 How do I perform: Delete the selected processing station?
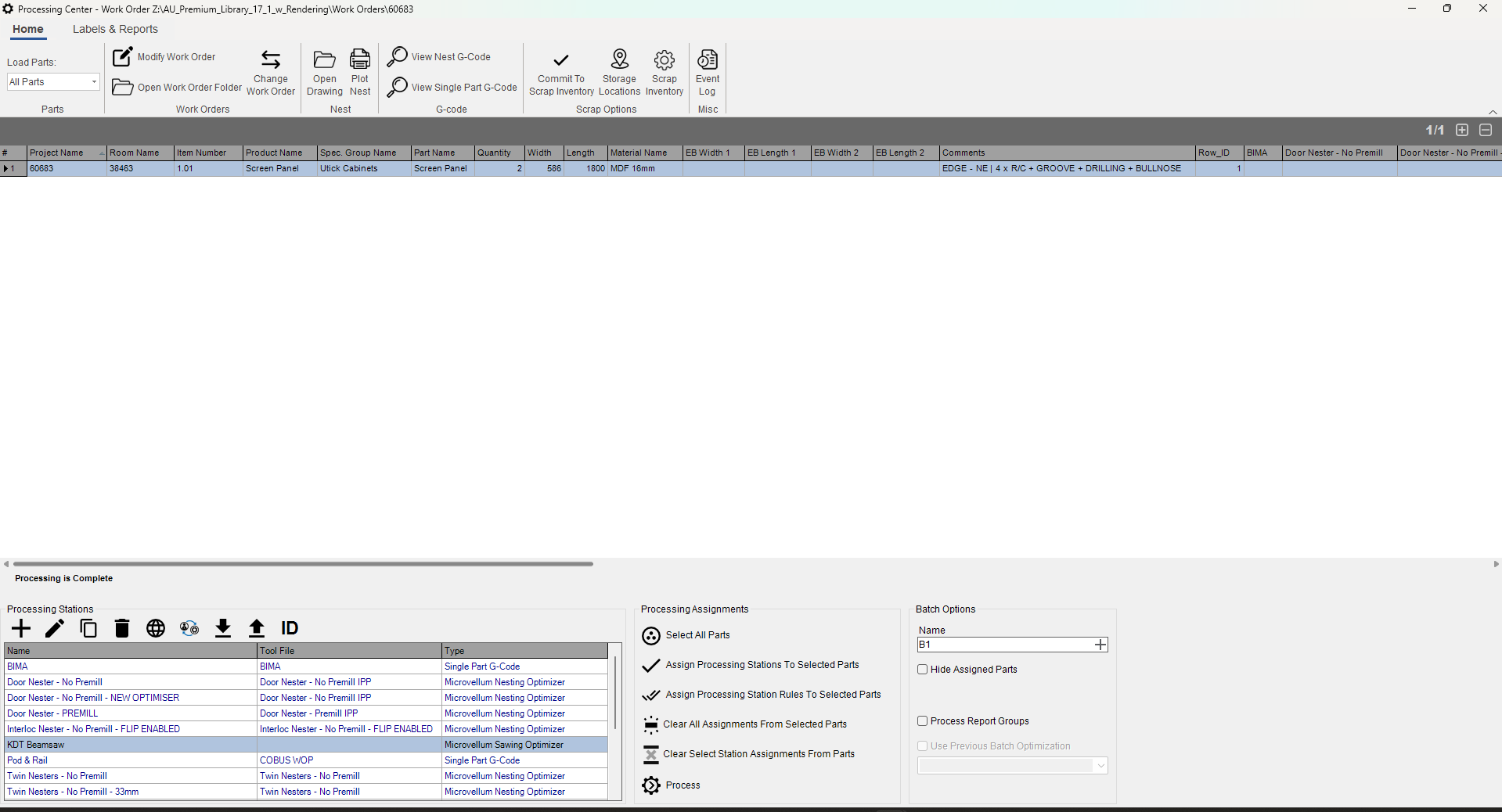click(x=122, y=628)
